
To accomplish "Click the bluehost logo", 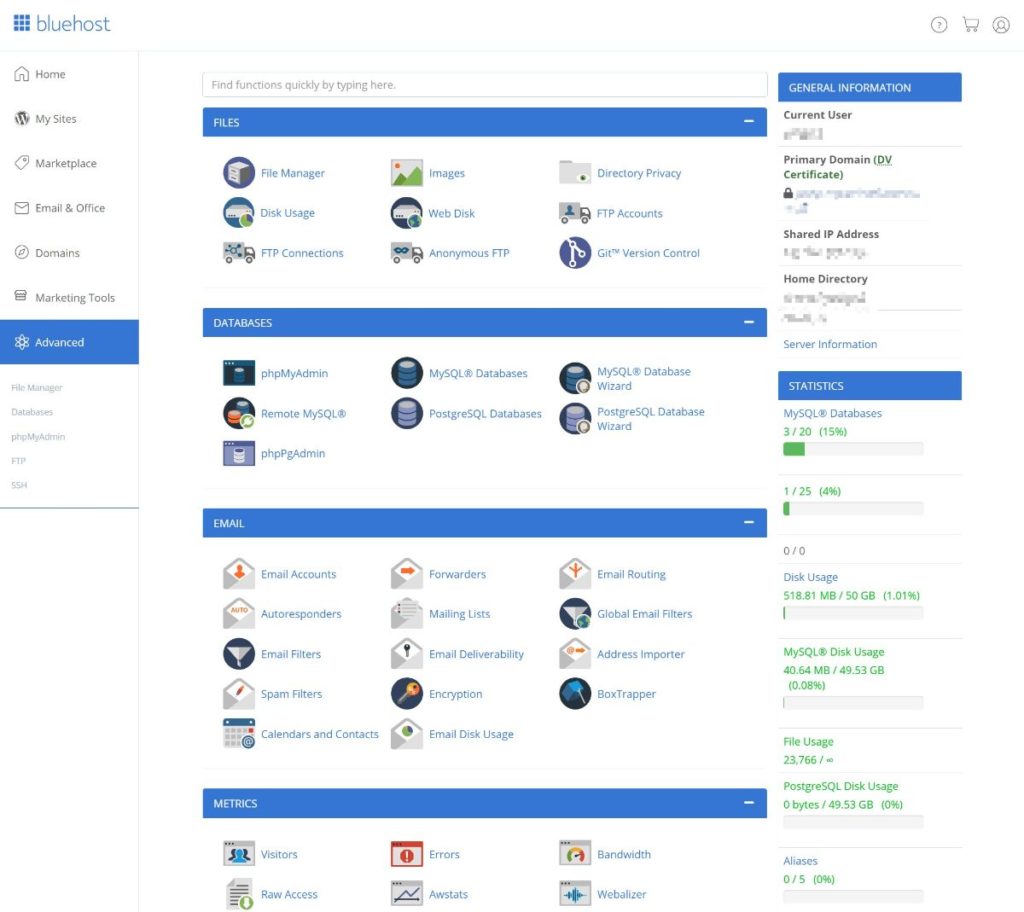I will (x=62, y=24).
